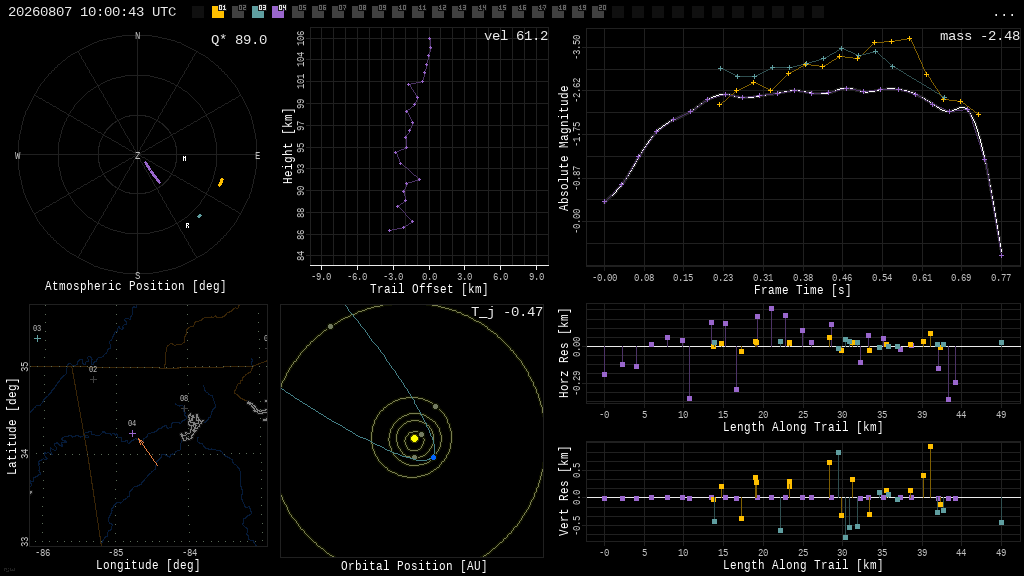Open the three-dot overflow menu
The height and width of the screenshot is (576, 1024).
click(x=1003, y=13)
